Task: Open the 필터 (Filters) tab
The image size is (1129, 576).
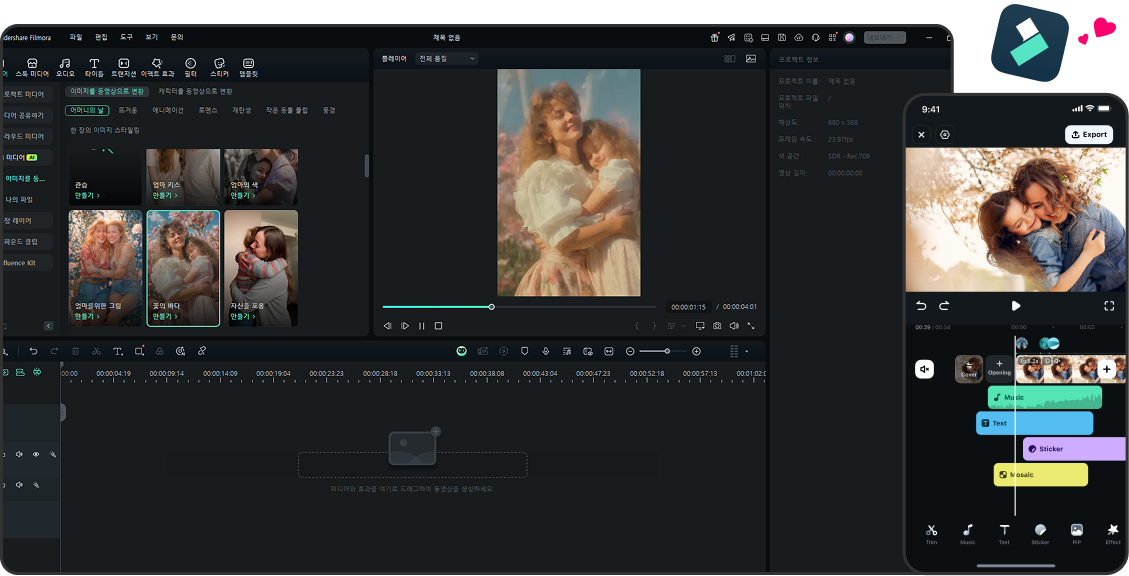Action: click(191, 68)
